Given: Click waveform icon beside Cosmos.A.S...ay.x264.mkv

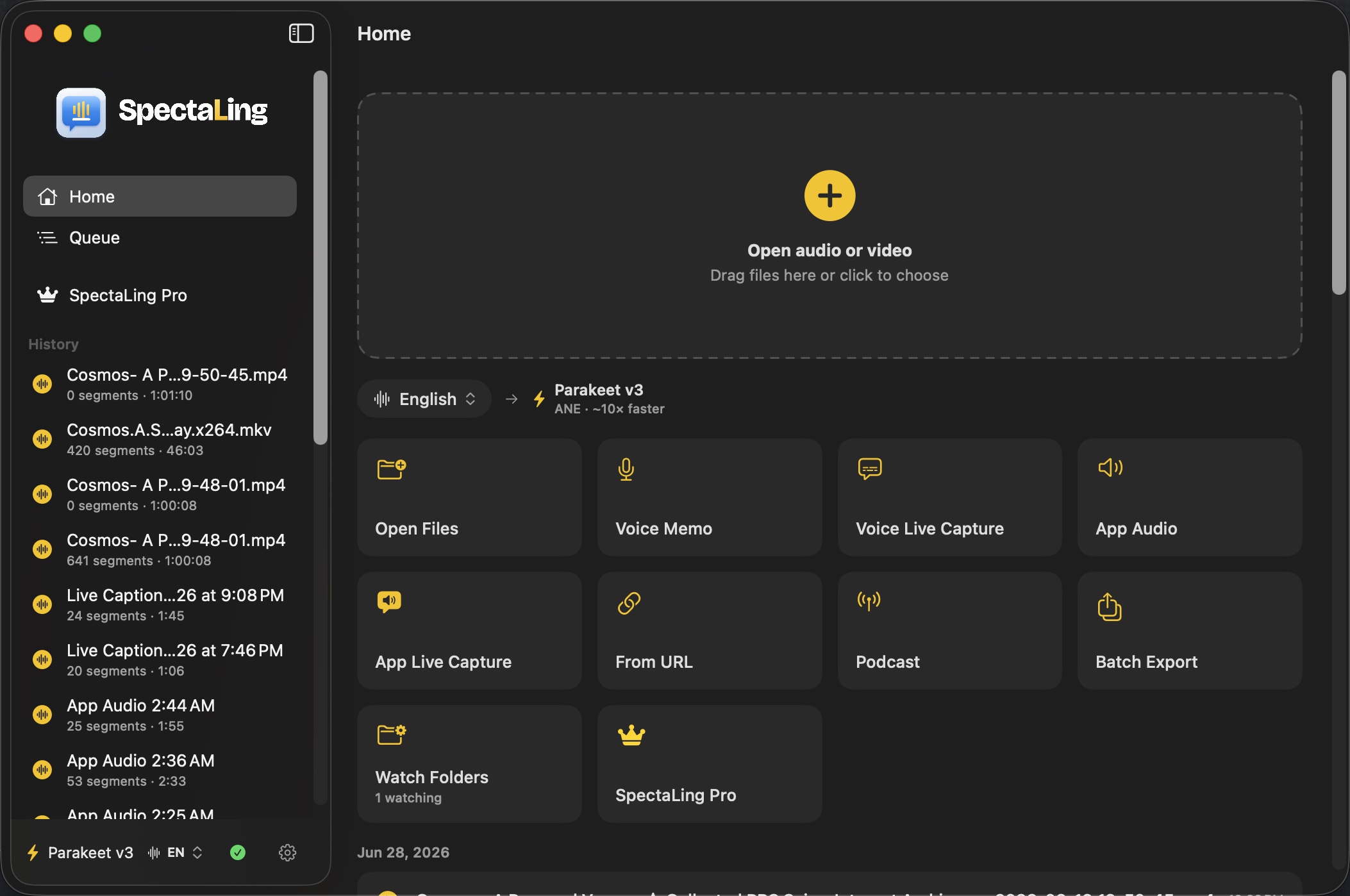Looking at the screenshot, I should (42, 439).
